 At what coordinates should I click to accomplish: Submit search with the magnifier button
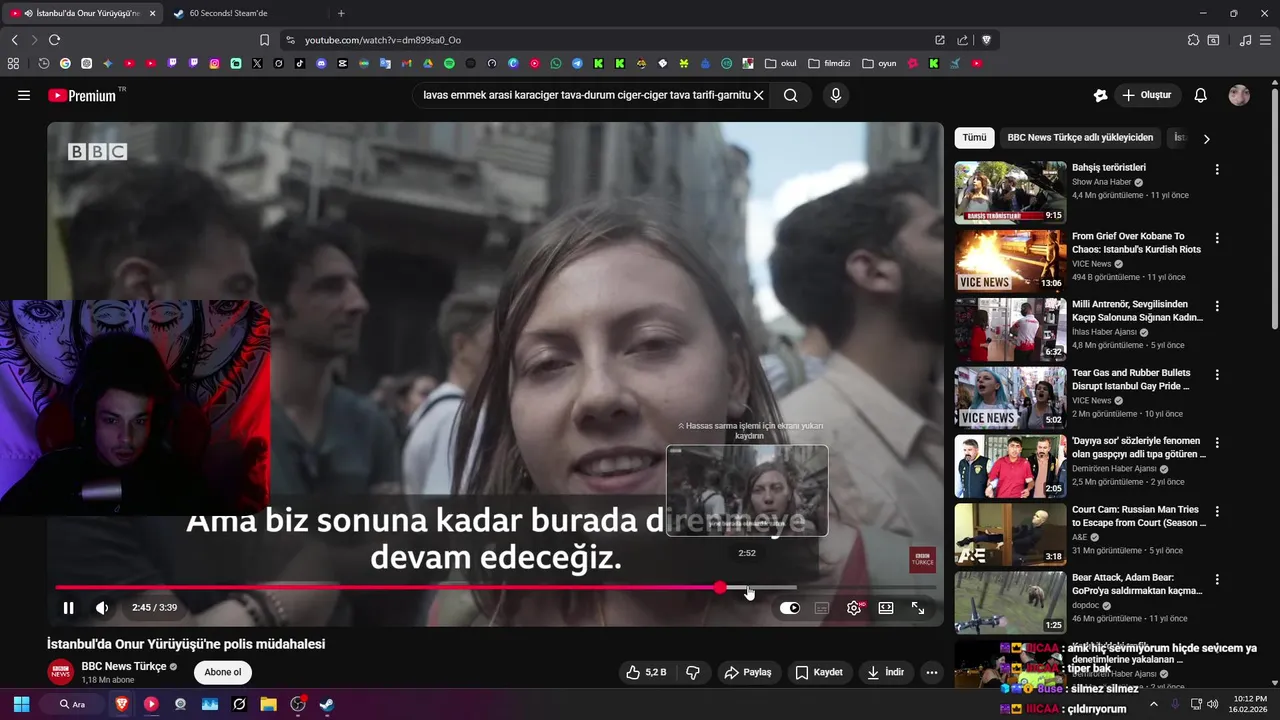pyautogui.click(x=791, y=95)
